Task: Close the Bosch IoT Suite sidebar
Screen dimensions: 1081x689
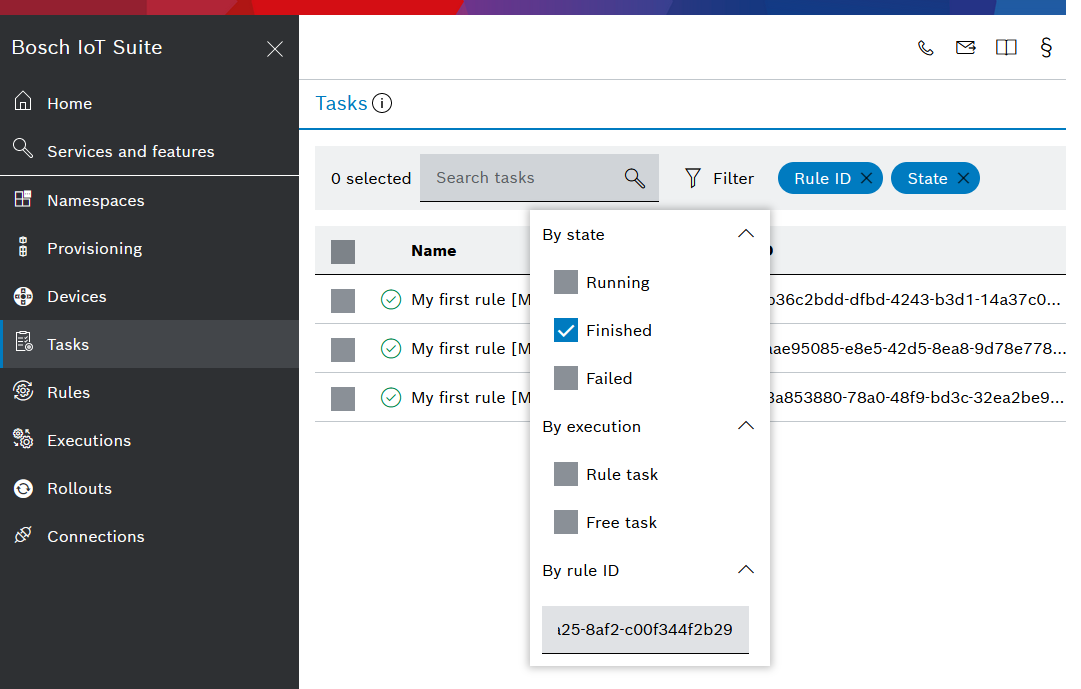Action: [274, 49]
